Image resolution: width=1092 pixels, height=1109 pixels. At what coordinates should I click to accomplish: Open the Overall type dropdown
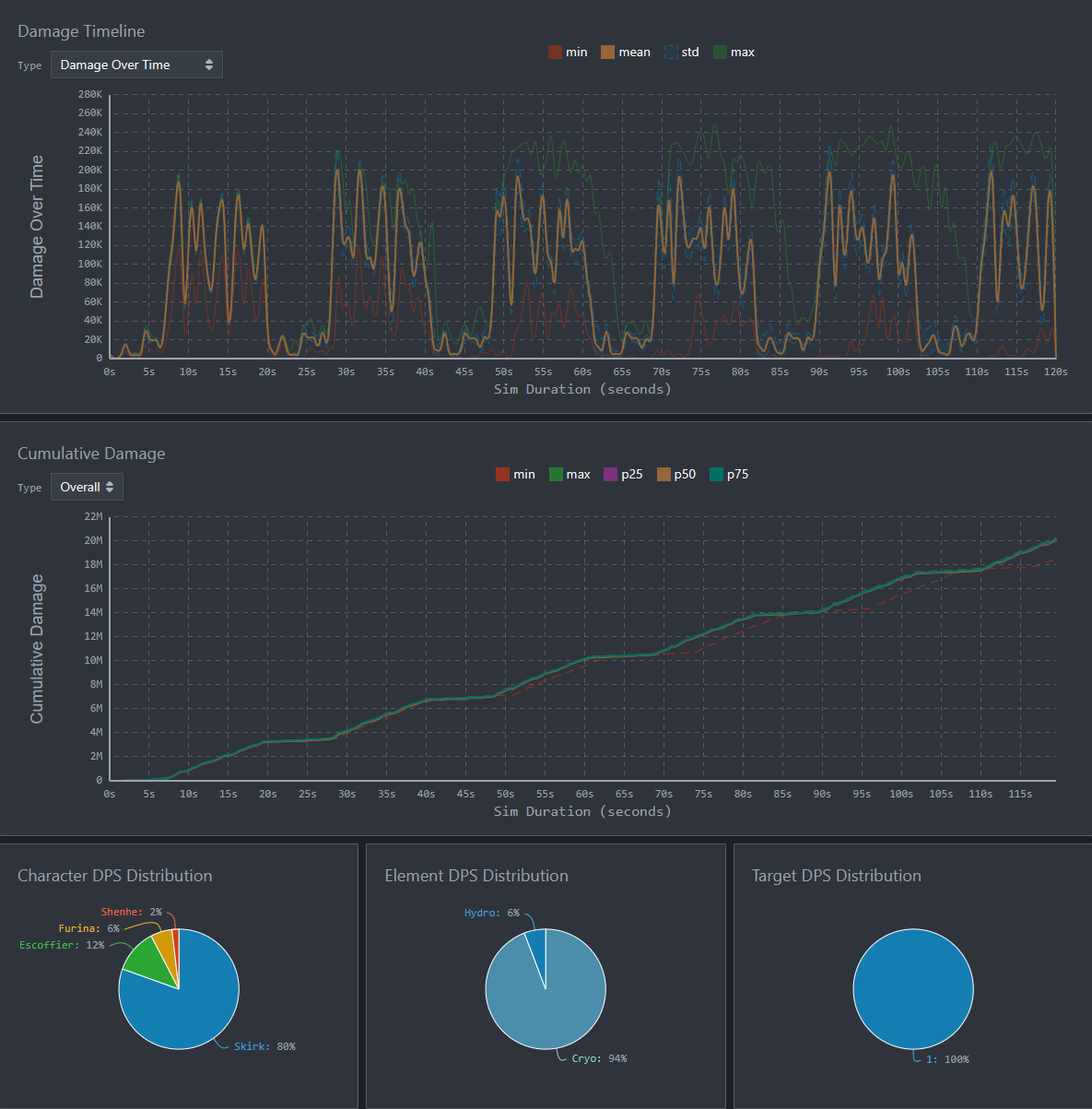87,487
